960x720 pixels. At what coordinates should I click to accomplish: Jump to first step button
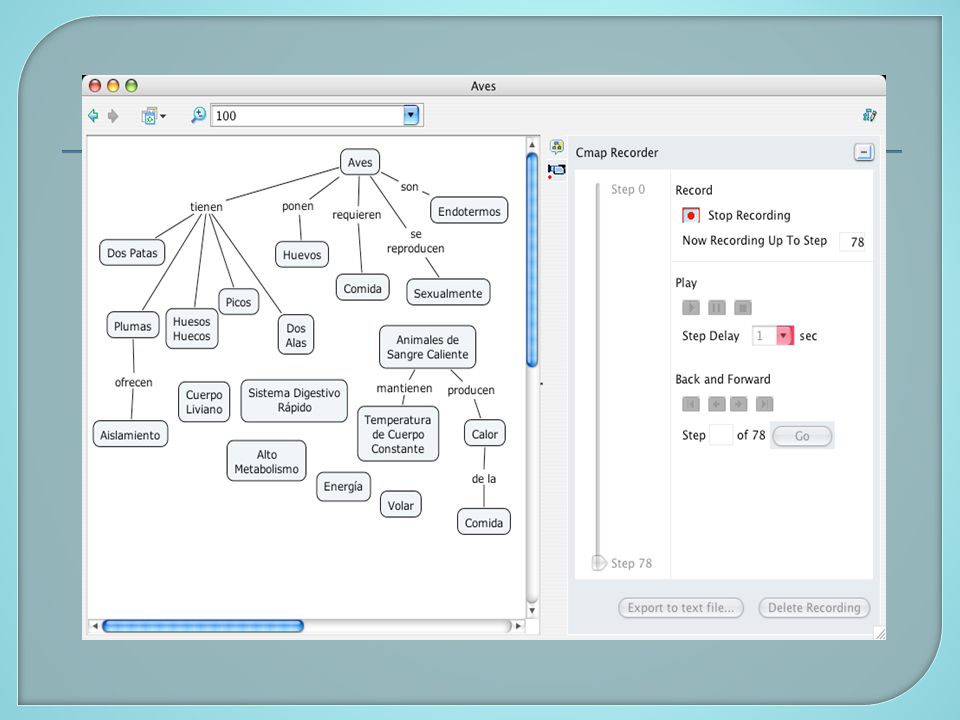pos(691,404)
